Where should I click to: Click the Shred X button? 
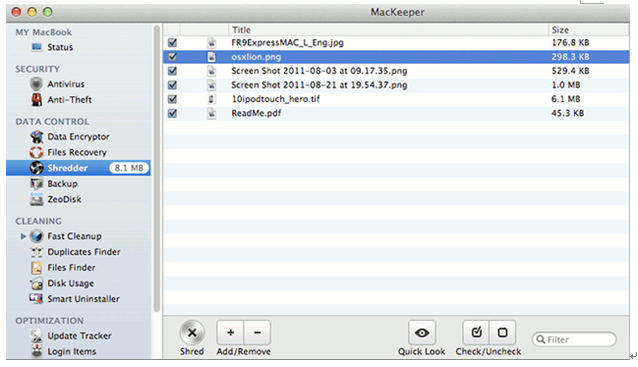point(192,333)
